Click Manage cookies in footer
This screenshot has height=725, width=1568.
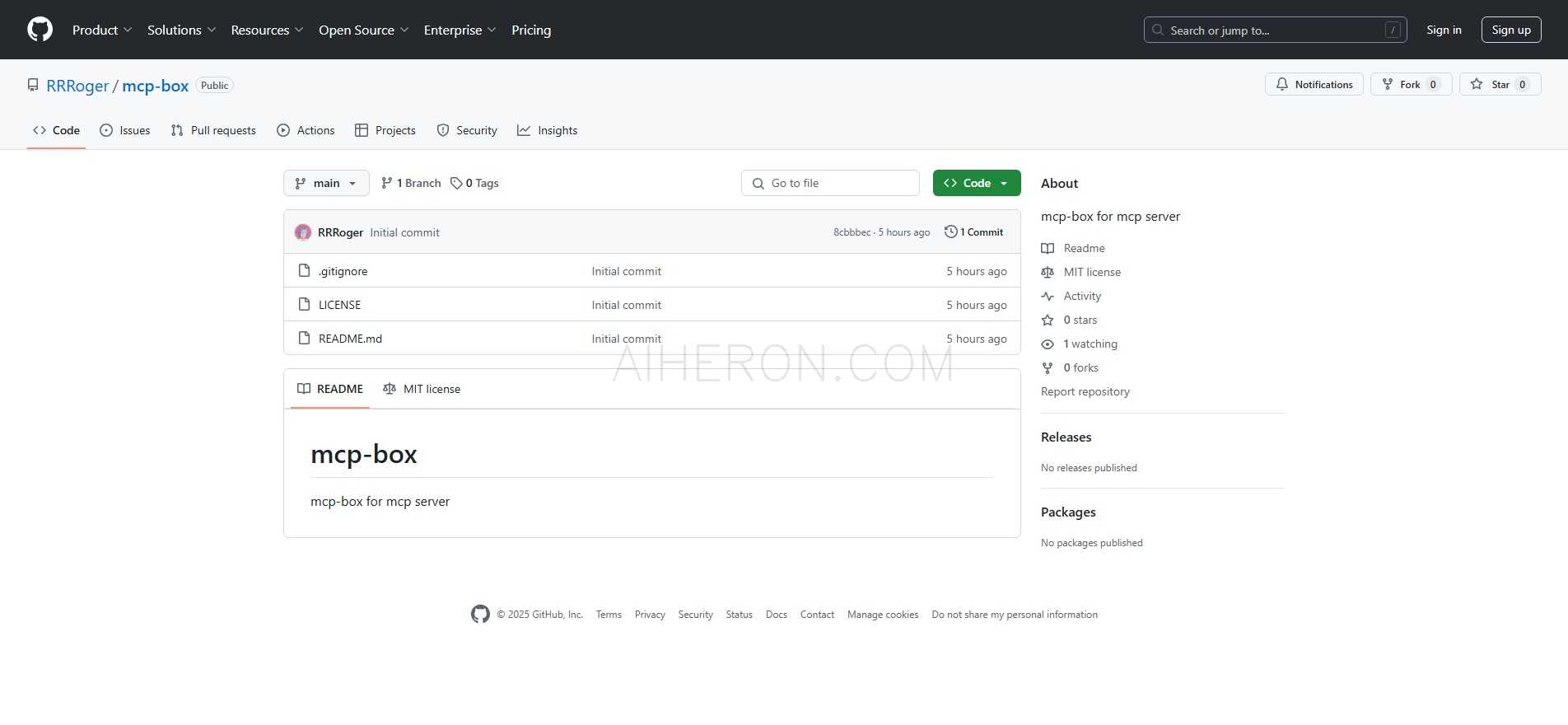coord(883,615)
